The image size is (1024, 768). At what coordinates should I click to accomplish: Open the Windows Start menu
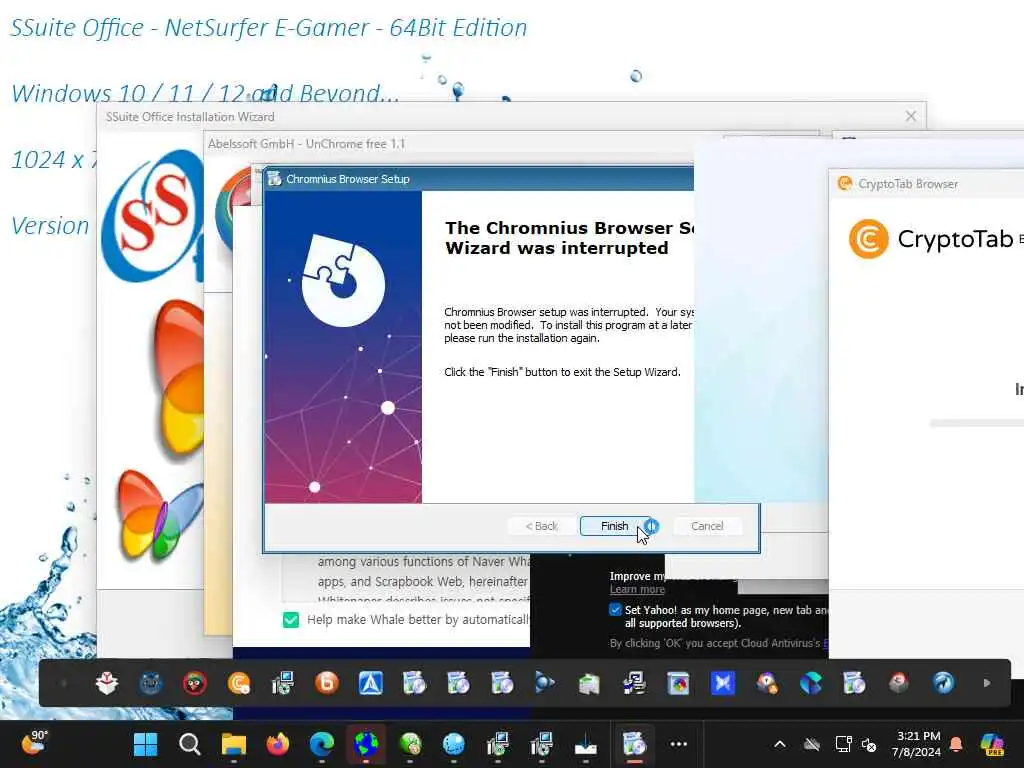point(145,744)
